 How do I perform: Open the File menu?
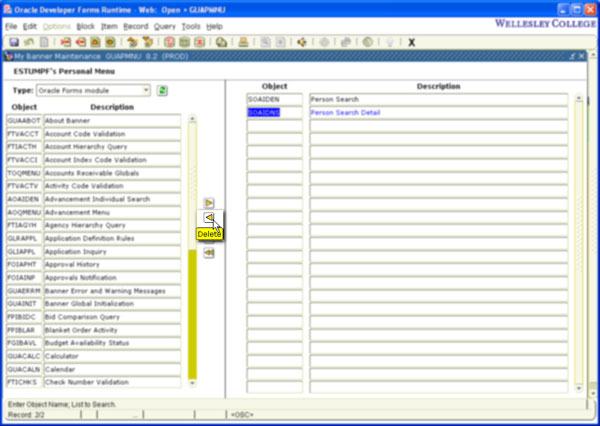[11, 26]
